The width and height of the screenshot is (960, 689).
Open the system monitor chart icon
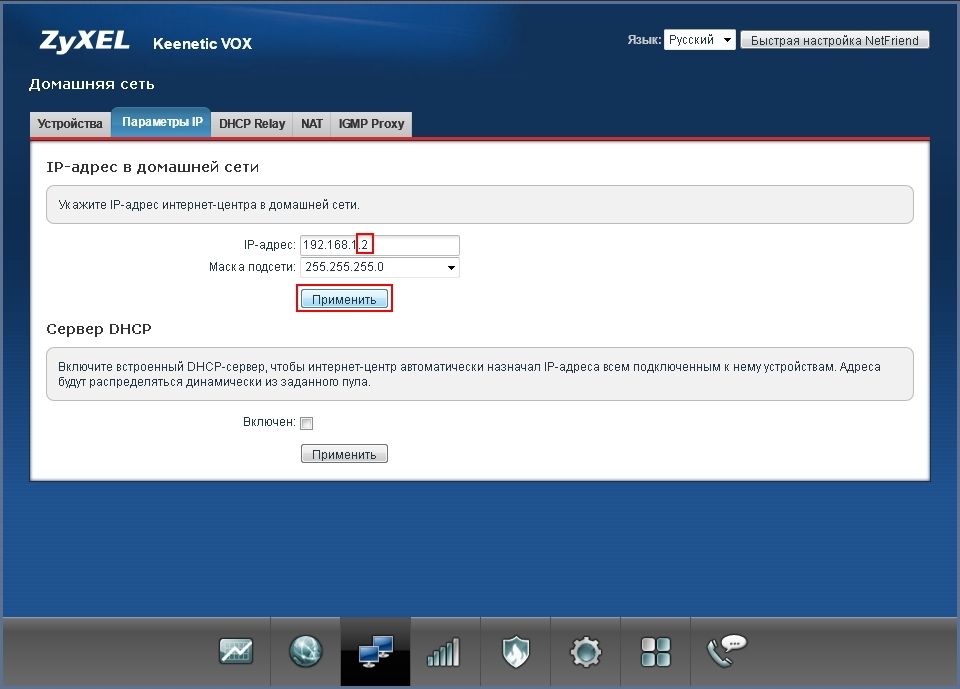pyautogui.click(x=236, y=652)
